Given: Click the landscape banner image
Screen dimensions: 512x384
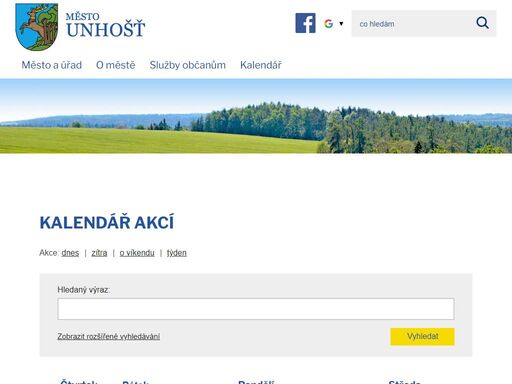Looking at the screenshot, I should (x=256, y=116).
